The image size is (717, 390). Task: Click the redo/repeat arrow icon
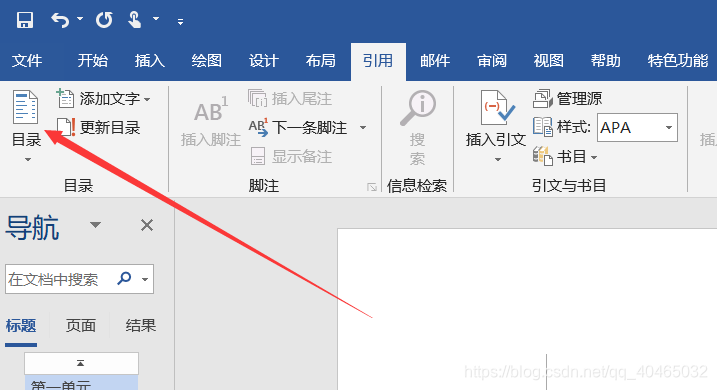pos(104,20)
